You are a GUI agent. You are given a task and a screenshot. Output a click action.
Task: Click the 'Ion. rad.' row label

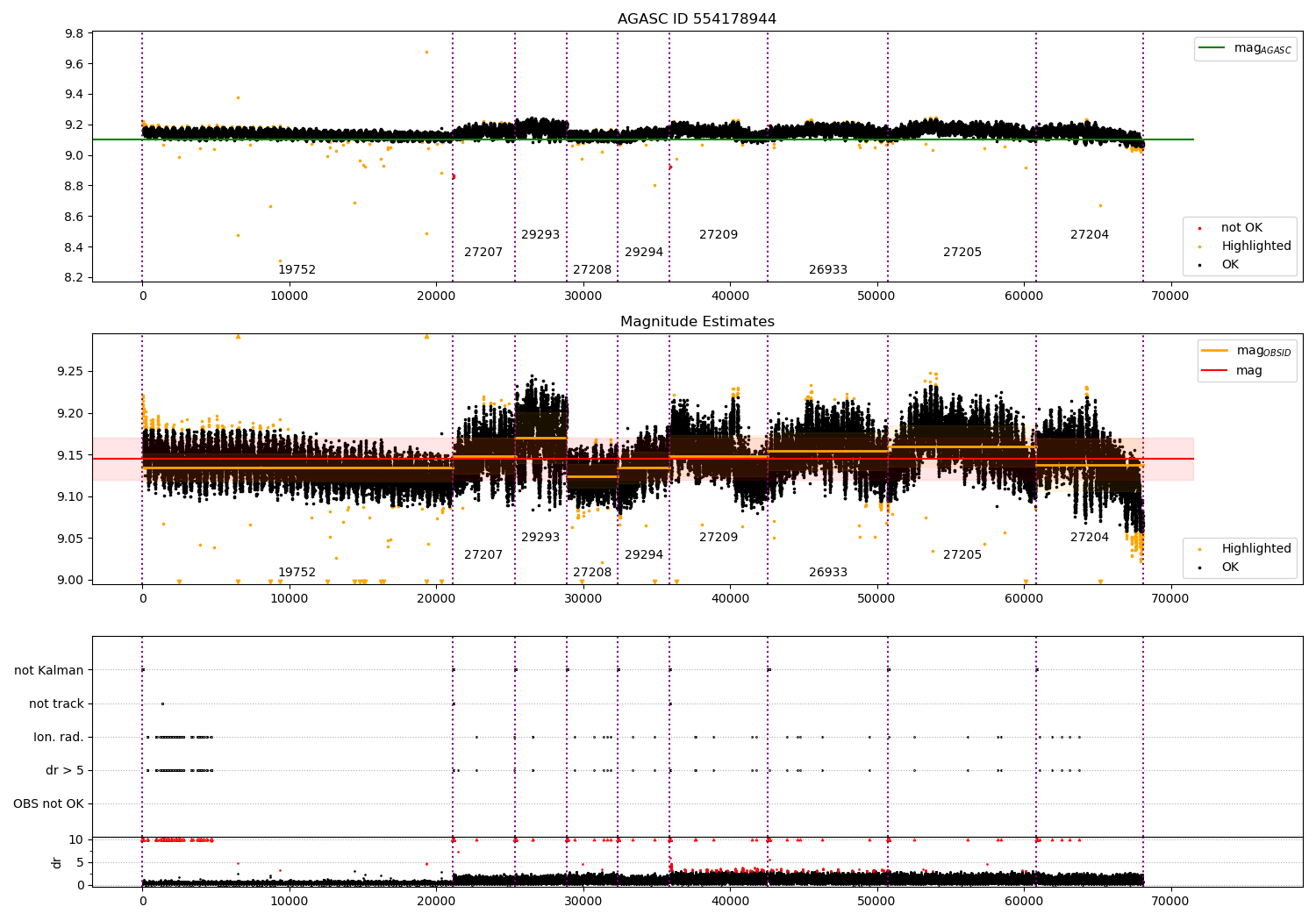pos(59,737)
